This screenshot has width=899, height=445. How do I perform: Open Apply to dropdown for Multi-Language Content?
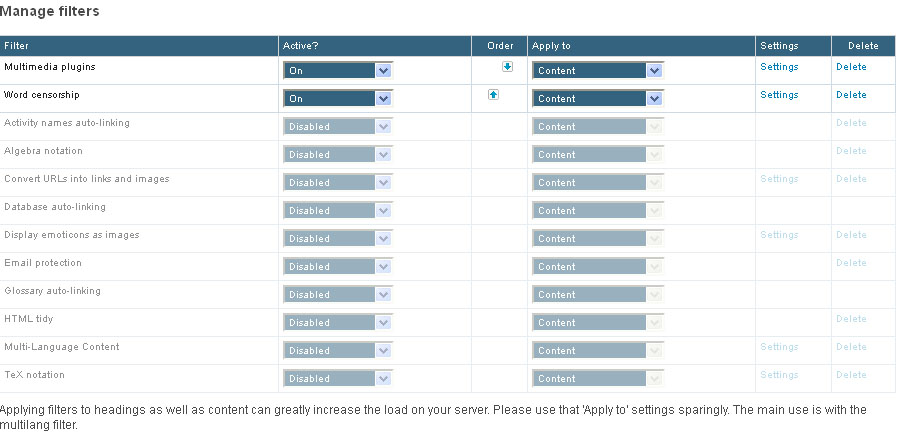click(x=598, y=350)
